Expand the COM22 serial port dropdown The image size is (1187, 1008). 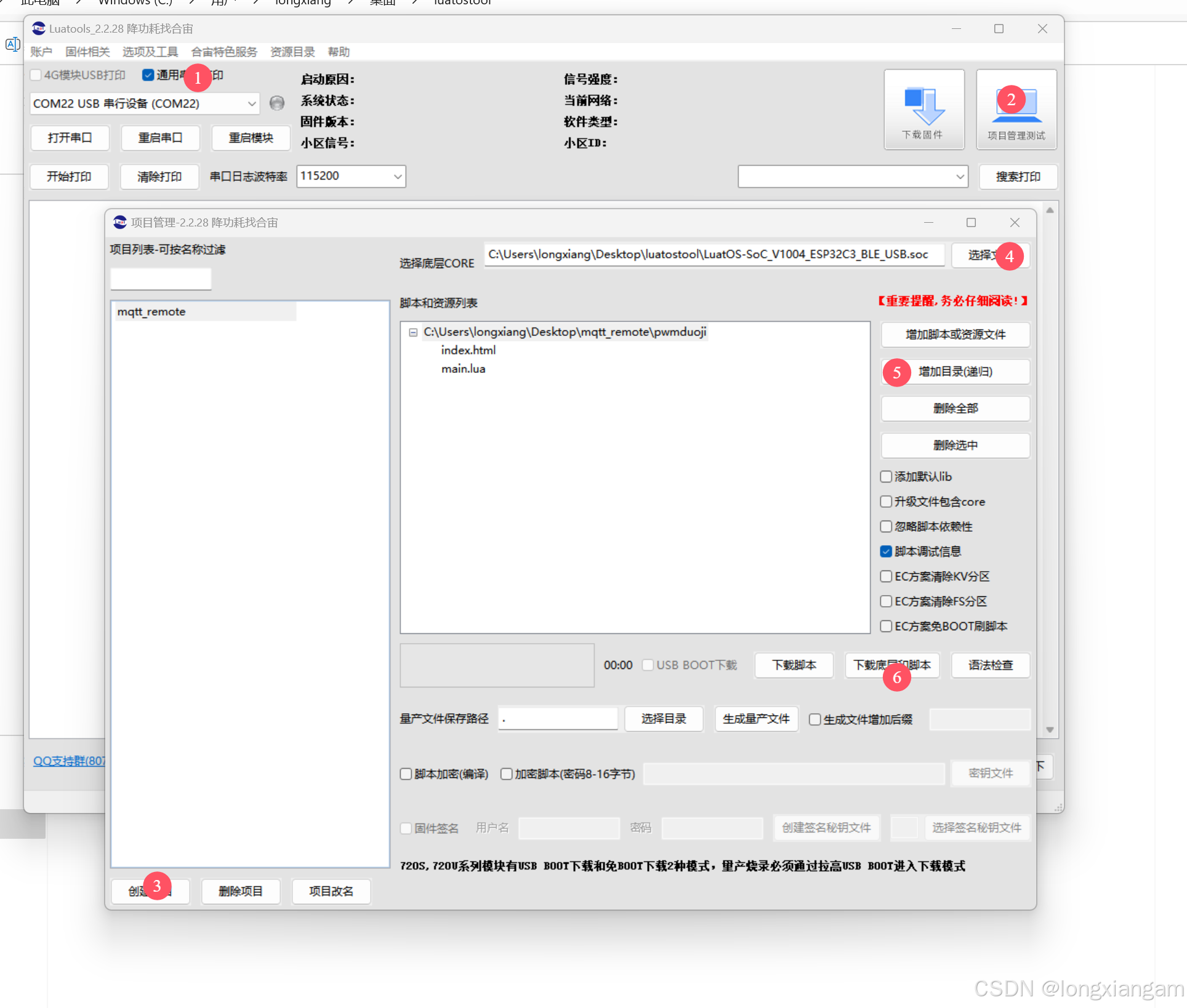(x=251, y=103)
